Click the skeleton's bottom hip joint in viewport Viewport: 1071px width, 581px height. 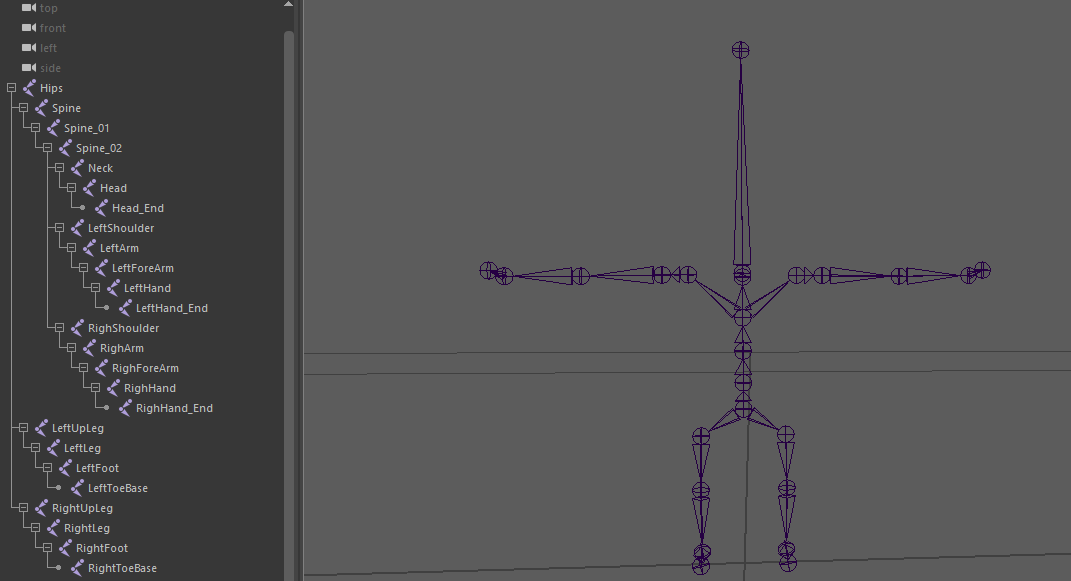pyautogui.click(x=743, y=409)
